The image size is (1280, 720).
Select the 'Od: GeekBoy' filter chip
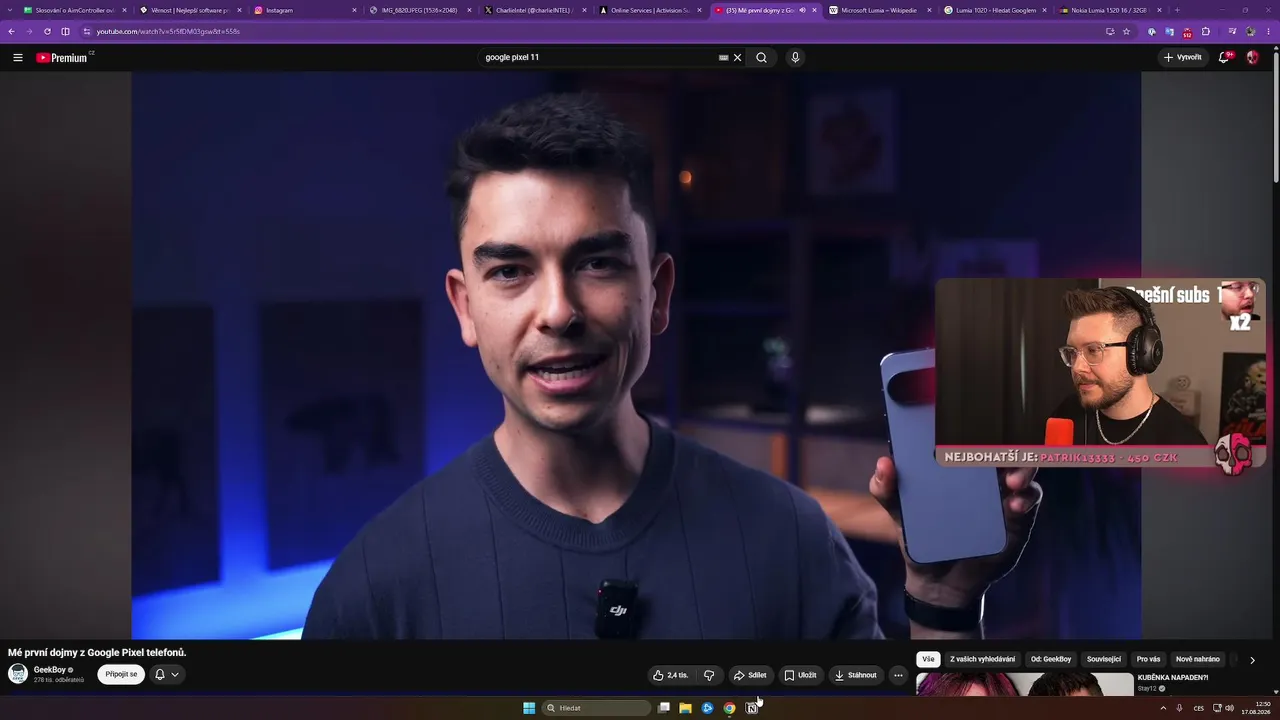pos(1051,660)
